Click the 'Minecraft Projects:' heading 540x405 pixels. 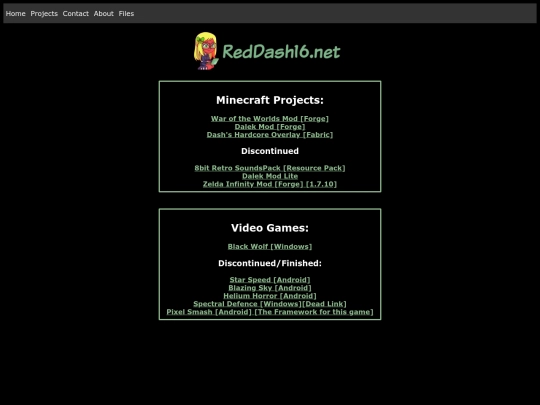(270, 100)
